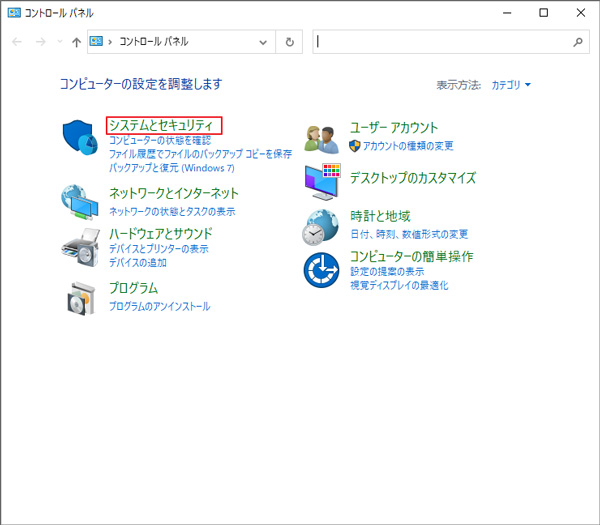Open the Hardware and Sound printer icon

(x=80, y=247)
